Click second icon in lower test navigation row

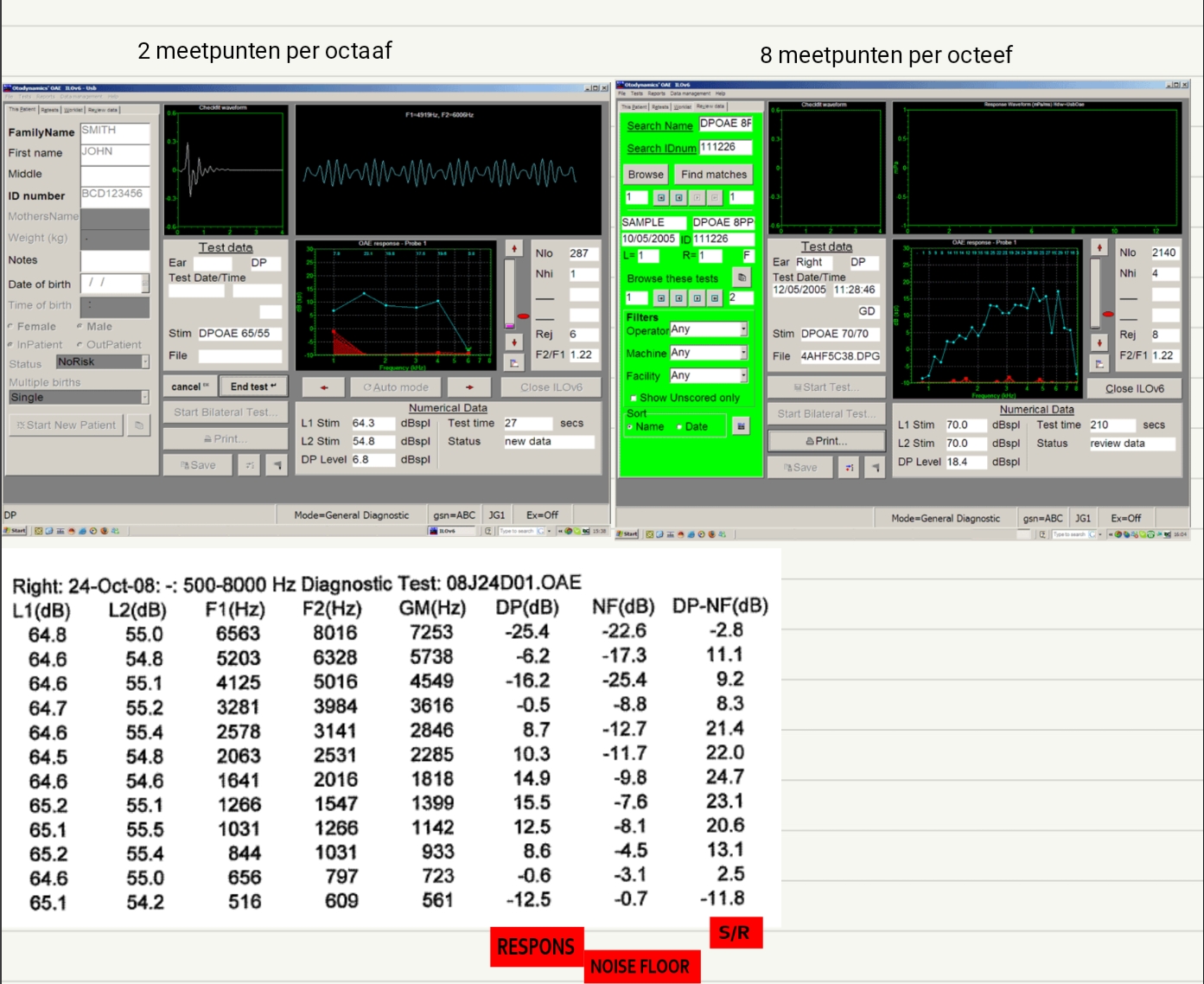[x=678, y=297]
